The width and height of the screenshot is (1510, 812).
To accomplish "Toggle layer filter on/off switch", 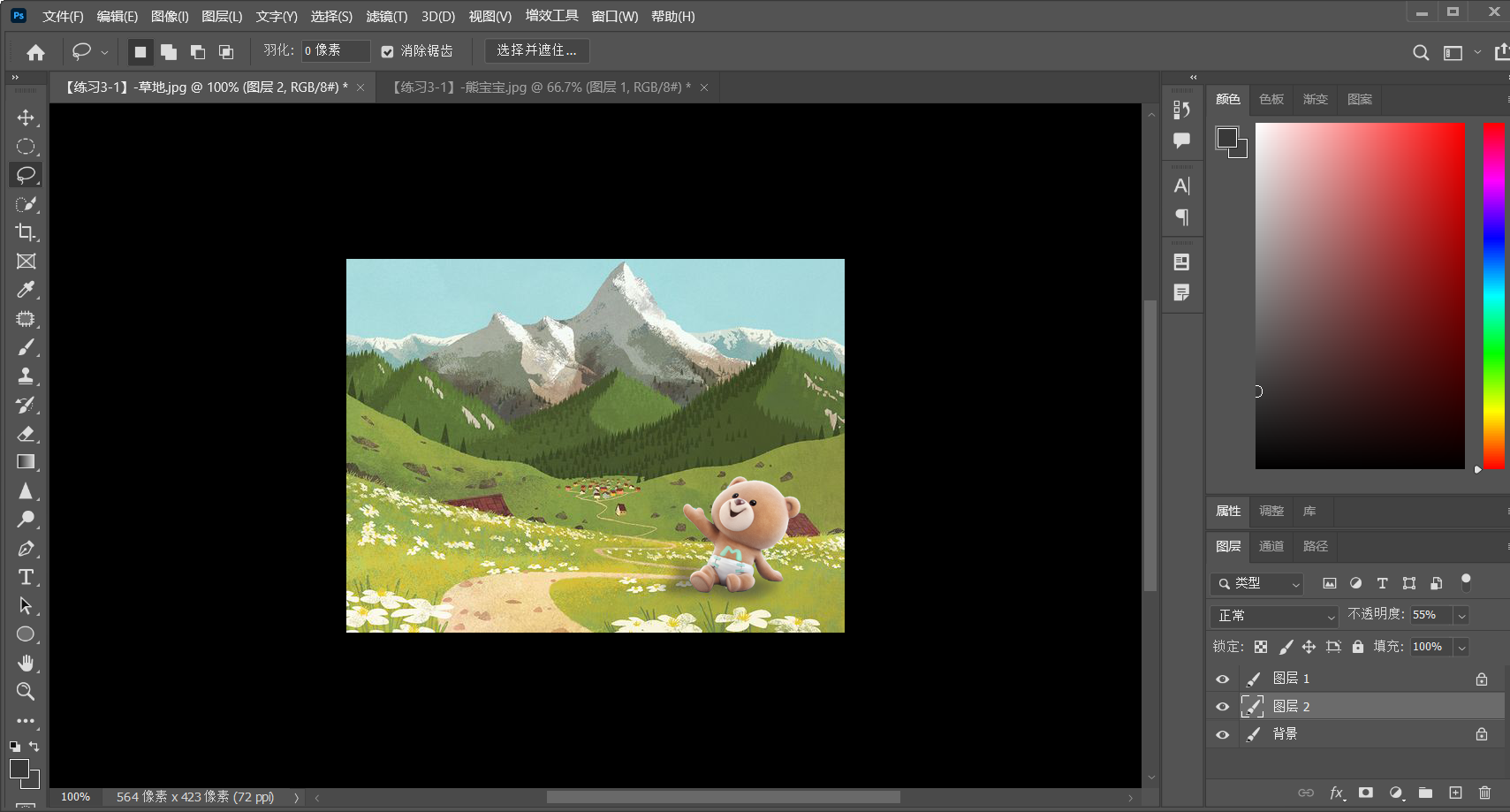I will [1466, 581].
